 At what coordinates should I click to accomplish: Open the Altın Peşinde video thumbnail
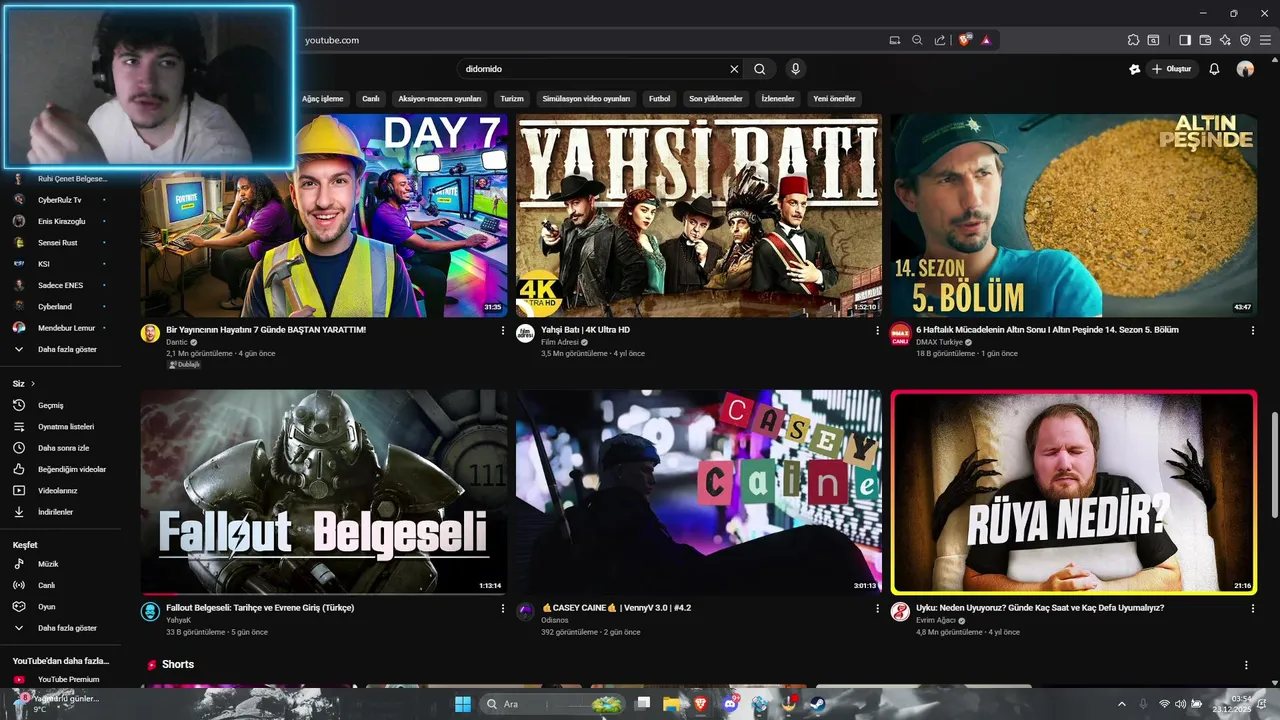pyautogui.click(x=1074, y=215)
